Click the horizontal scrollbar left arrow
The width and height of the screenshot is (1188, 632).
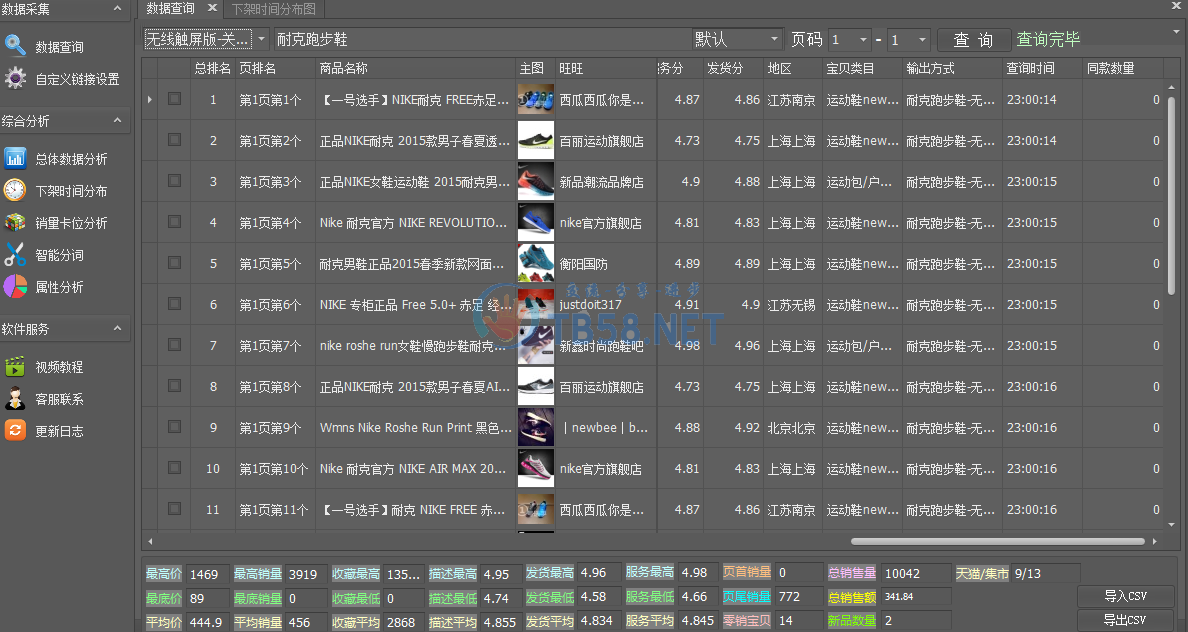pyautogui.click(x=150, y=541)
